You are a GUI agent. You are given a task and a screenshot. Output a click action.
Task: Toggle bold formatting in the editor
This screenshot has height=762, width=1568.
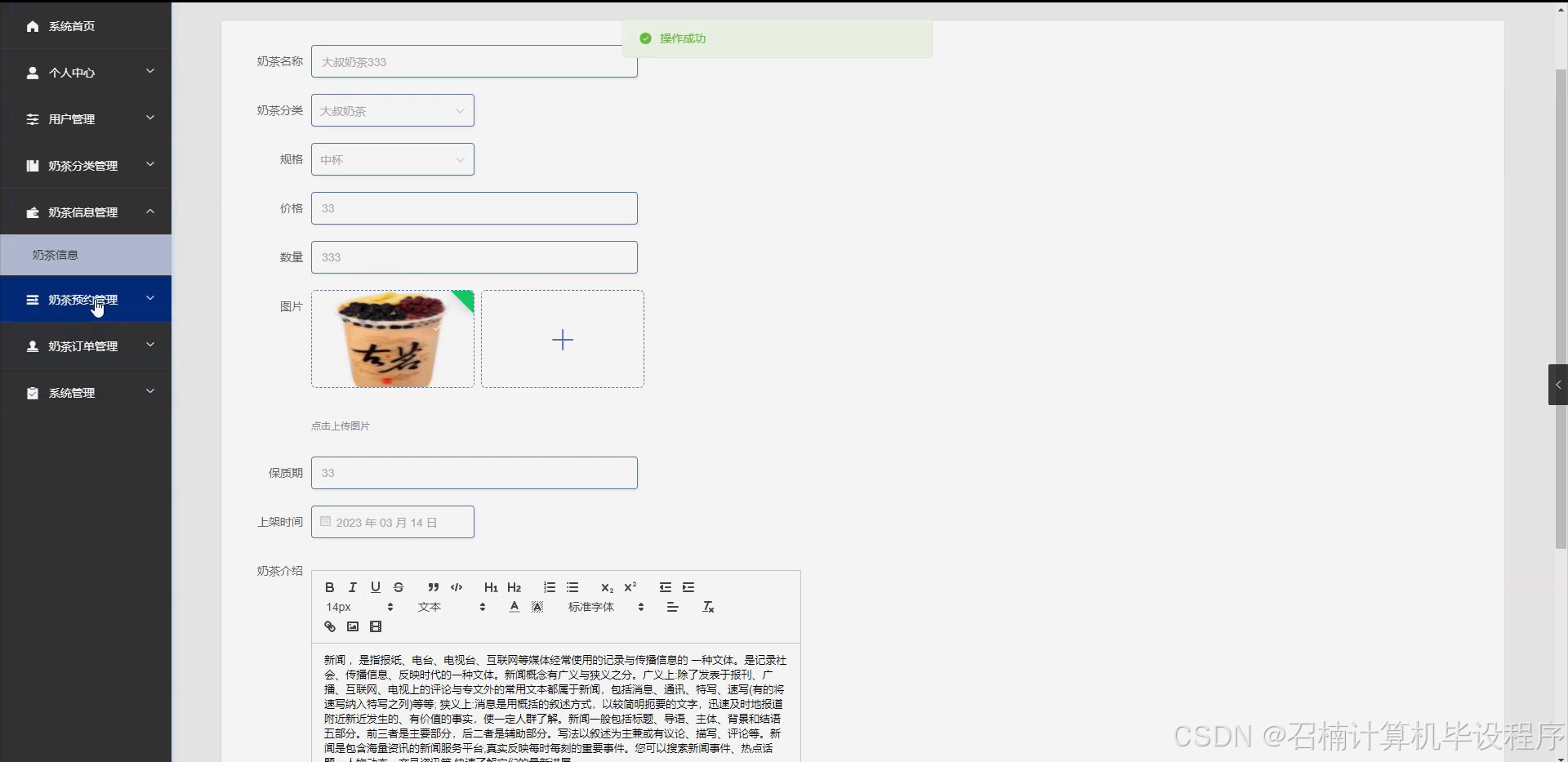click(x=329, y=587)
